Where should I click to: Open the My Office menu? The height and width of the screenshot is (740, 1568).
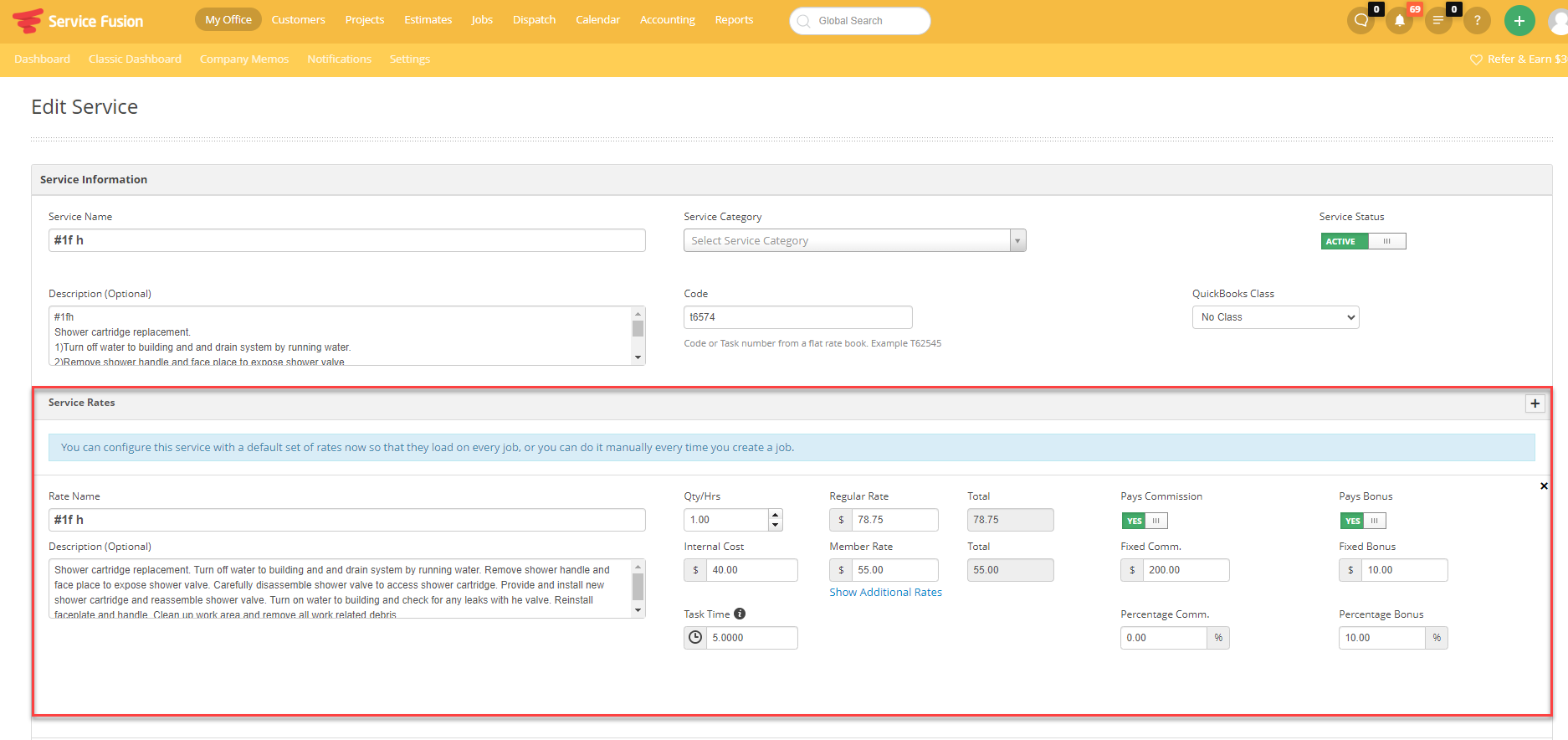click(228, 20)
